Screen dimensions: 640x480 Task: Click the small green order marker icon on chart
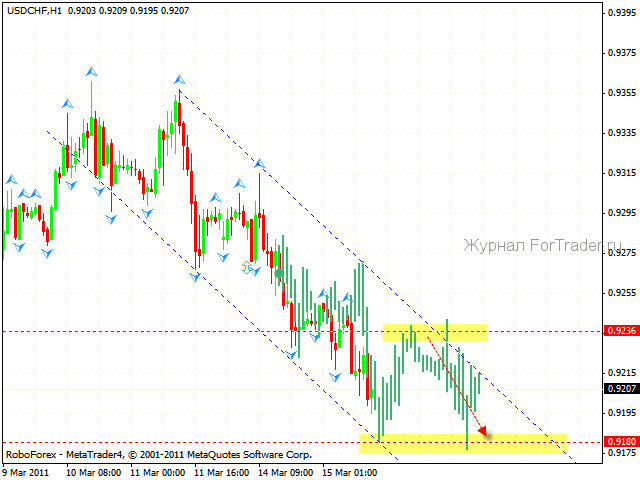247,267
